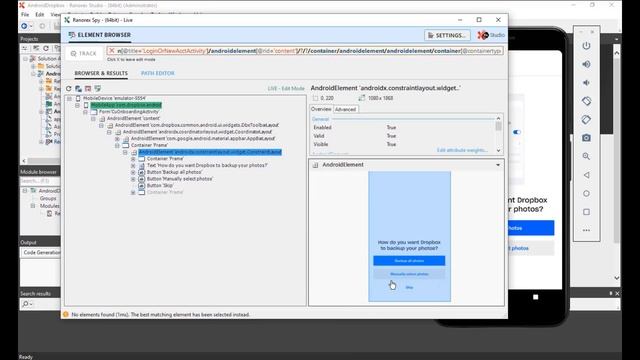Clear the RanoreXPath with red X icon
Image resolution: width=640 pixels, height=360 pixels.
point(111,51)
